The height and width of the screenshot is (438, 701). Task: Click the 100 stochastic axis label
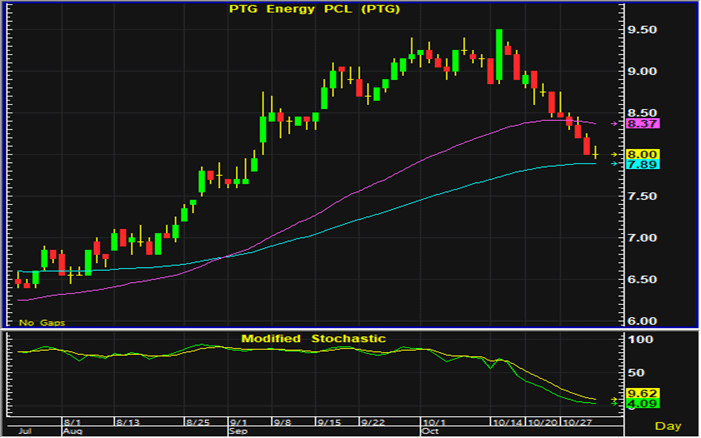(x=640, y=340)
